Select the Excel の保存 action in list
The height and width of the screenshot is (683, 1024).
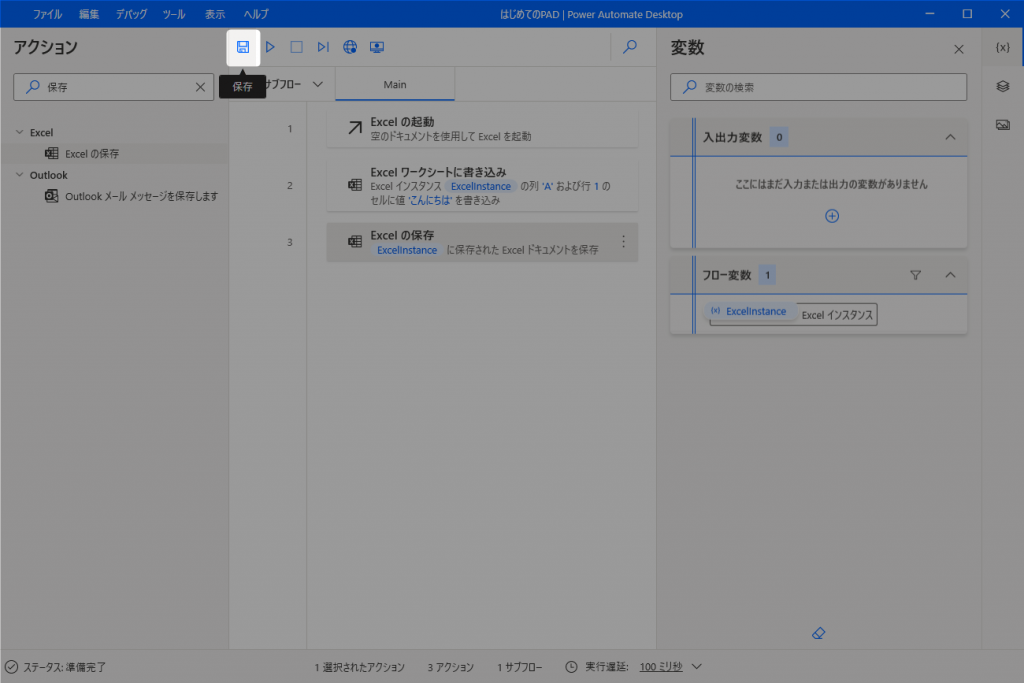(x=114, y=153)
